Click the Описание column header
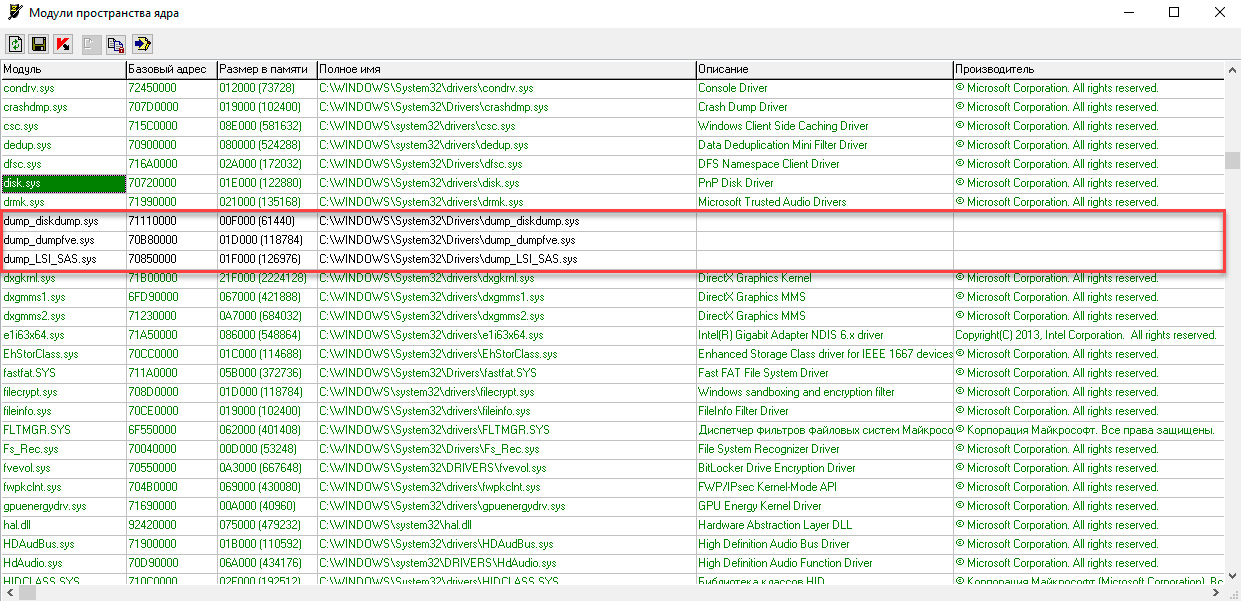This screenshot has height=601, width=1241. (x=824, y=69)
